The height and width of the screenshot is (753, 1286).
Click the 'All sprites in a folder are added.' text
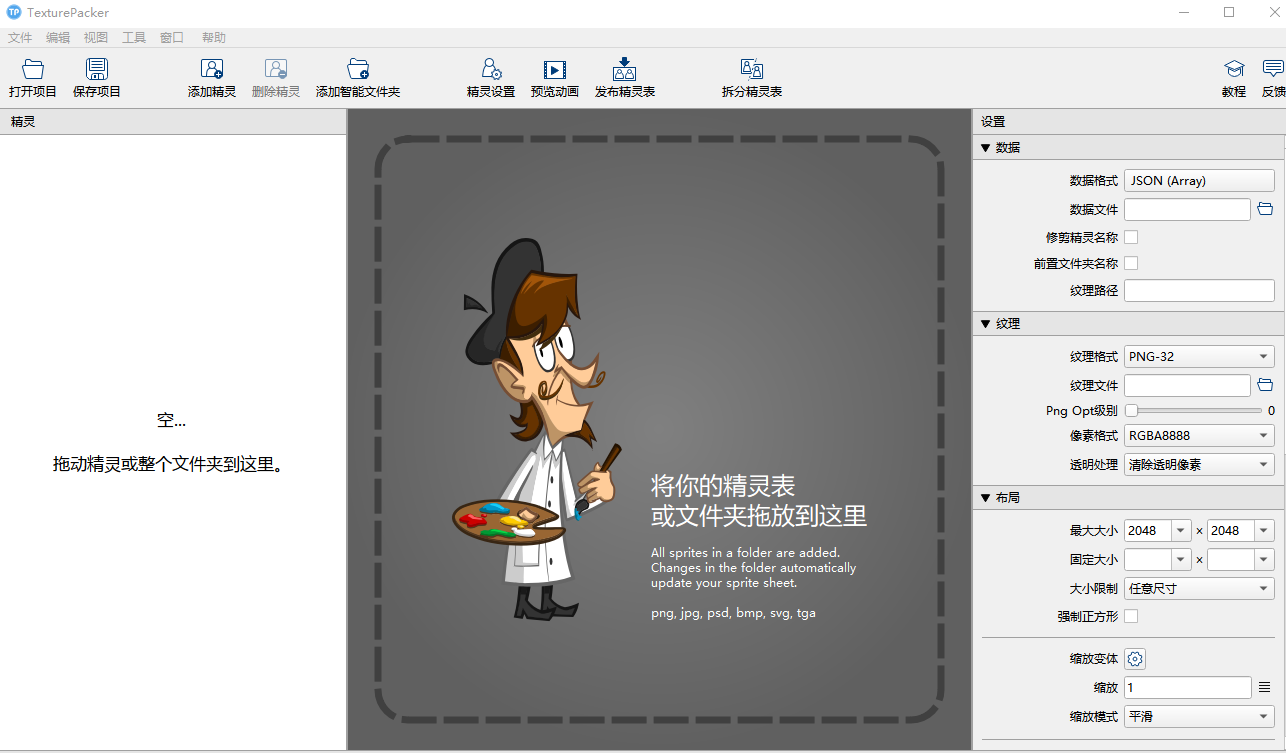pyautogui.click(x=745, y=552)
